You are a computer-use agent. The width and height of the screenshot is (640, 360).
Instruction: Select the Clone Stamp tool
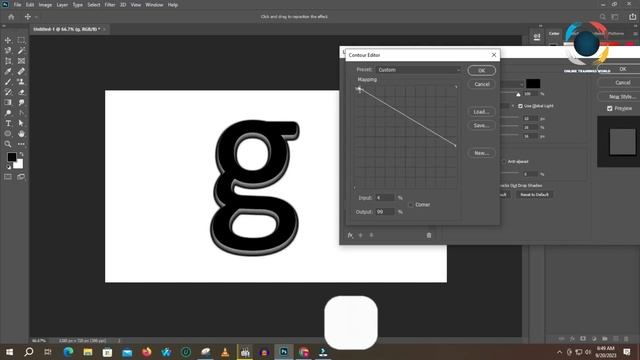21,82
